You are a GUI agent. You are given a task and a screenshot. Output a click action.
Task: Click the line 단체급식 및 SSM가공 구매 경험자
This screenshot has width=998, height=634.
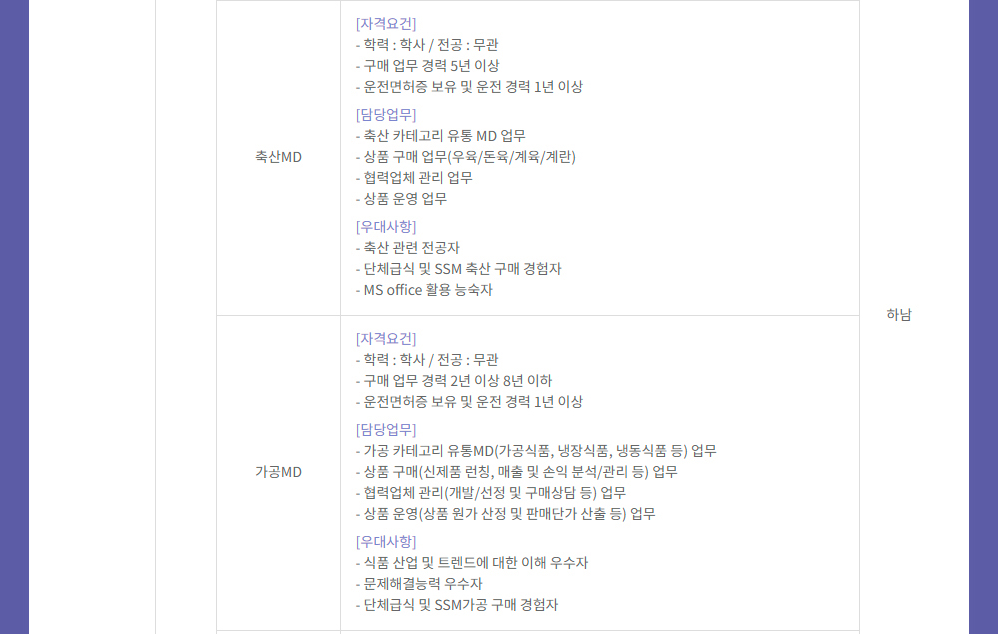457,605
